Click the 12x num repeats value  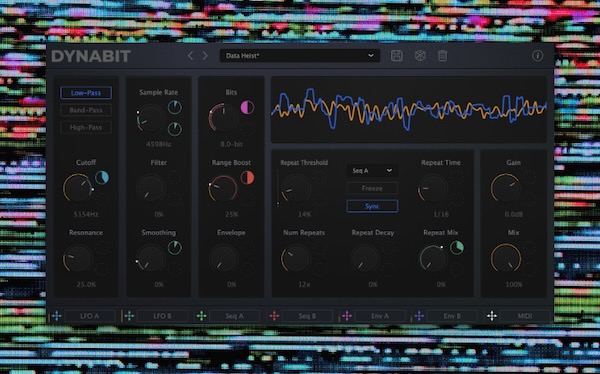click(304, 284)
